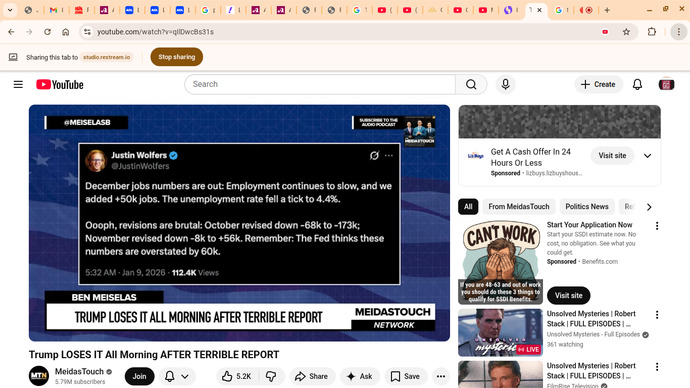This screenshot has height=388, width=690.
Task: Close the active YouTube tab
Action: [540, 10]
